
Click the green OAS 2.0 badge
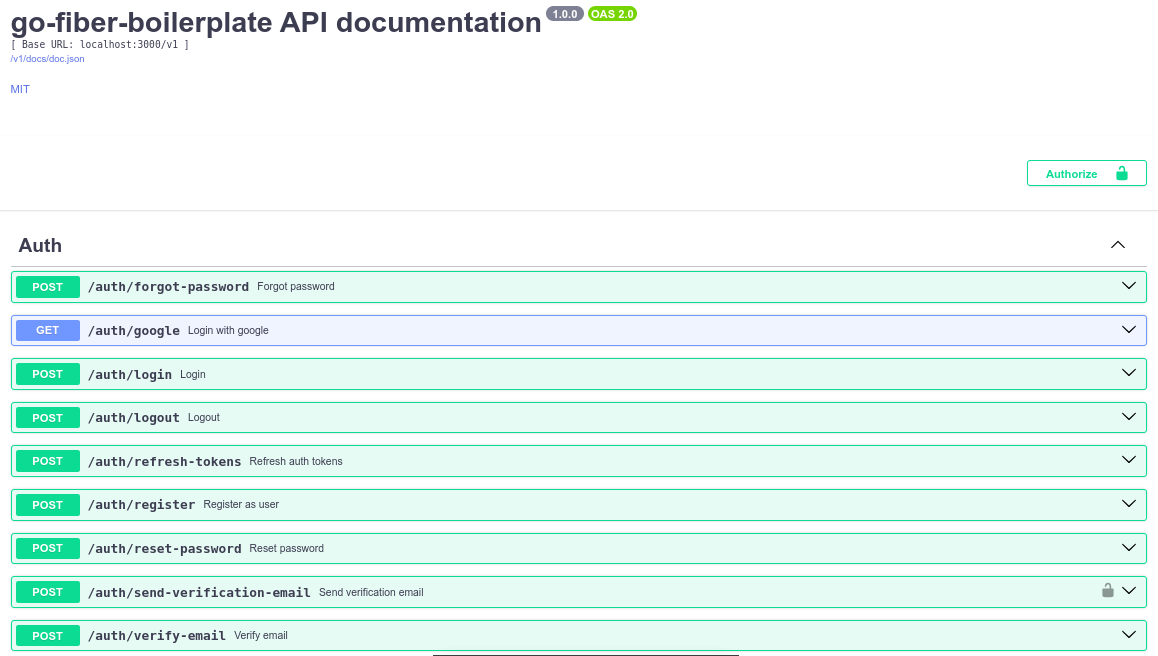point(612,13)
